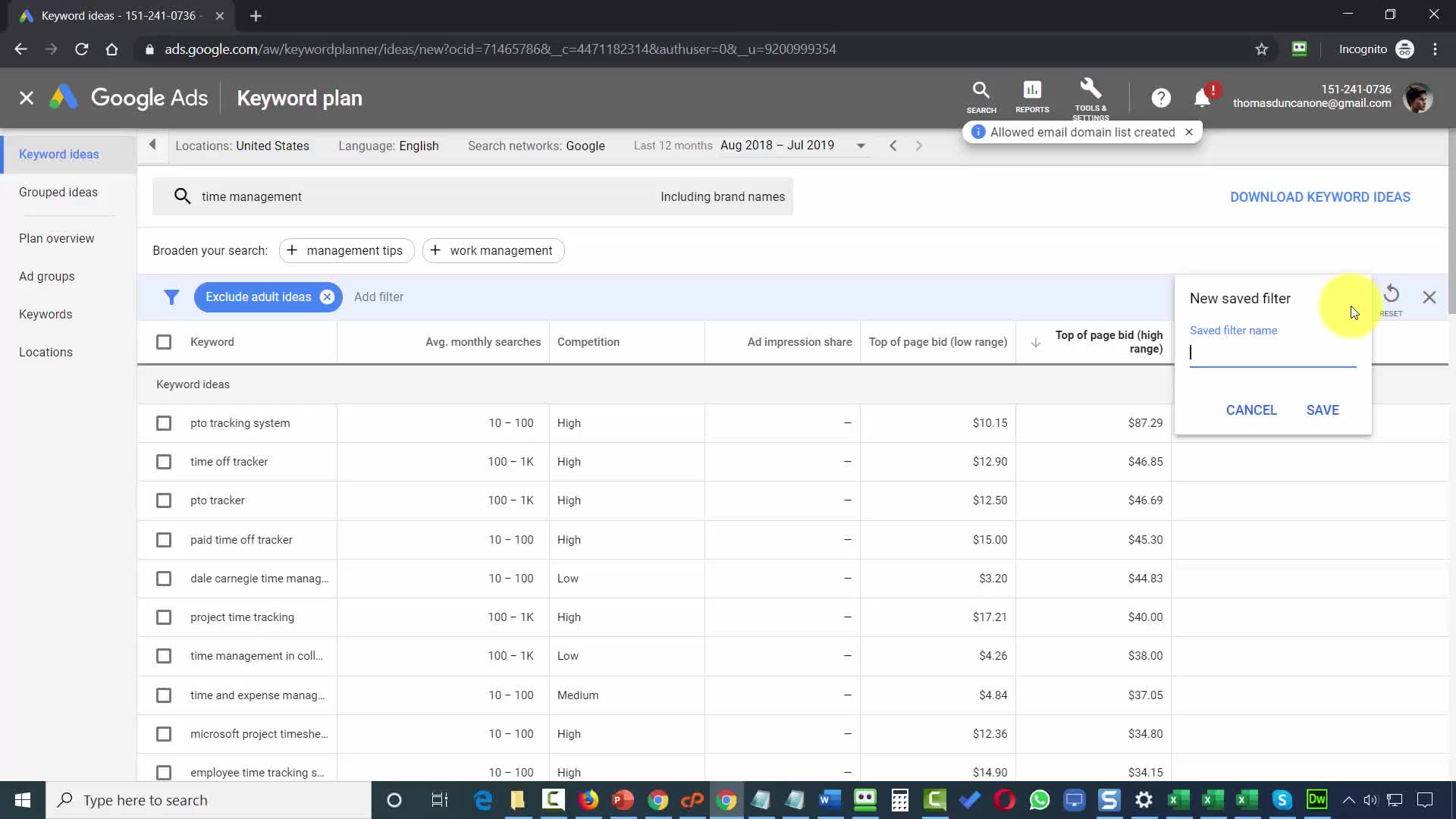Screen dimensions: 1456x819
Task: Click the $87.29 high range bid value
Action: [1145, 423]
